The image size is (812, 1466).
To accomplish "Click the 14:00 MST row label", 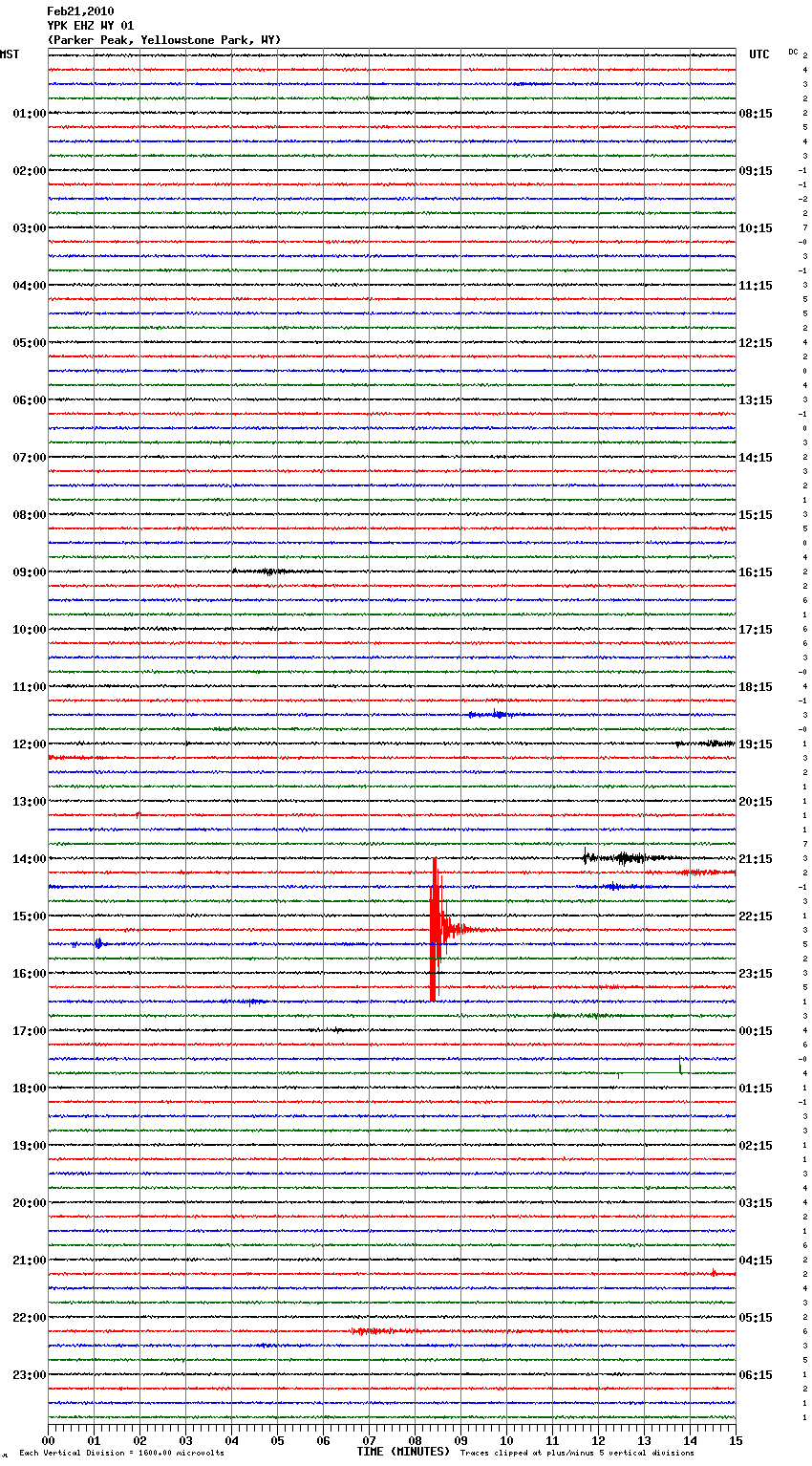I will coord(29,859).
